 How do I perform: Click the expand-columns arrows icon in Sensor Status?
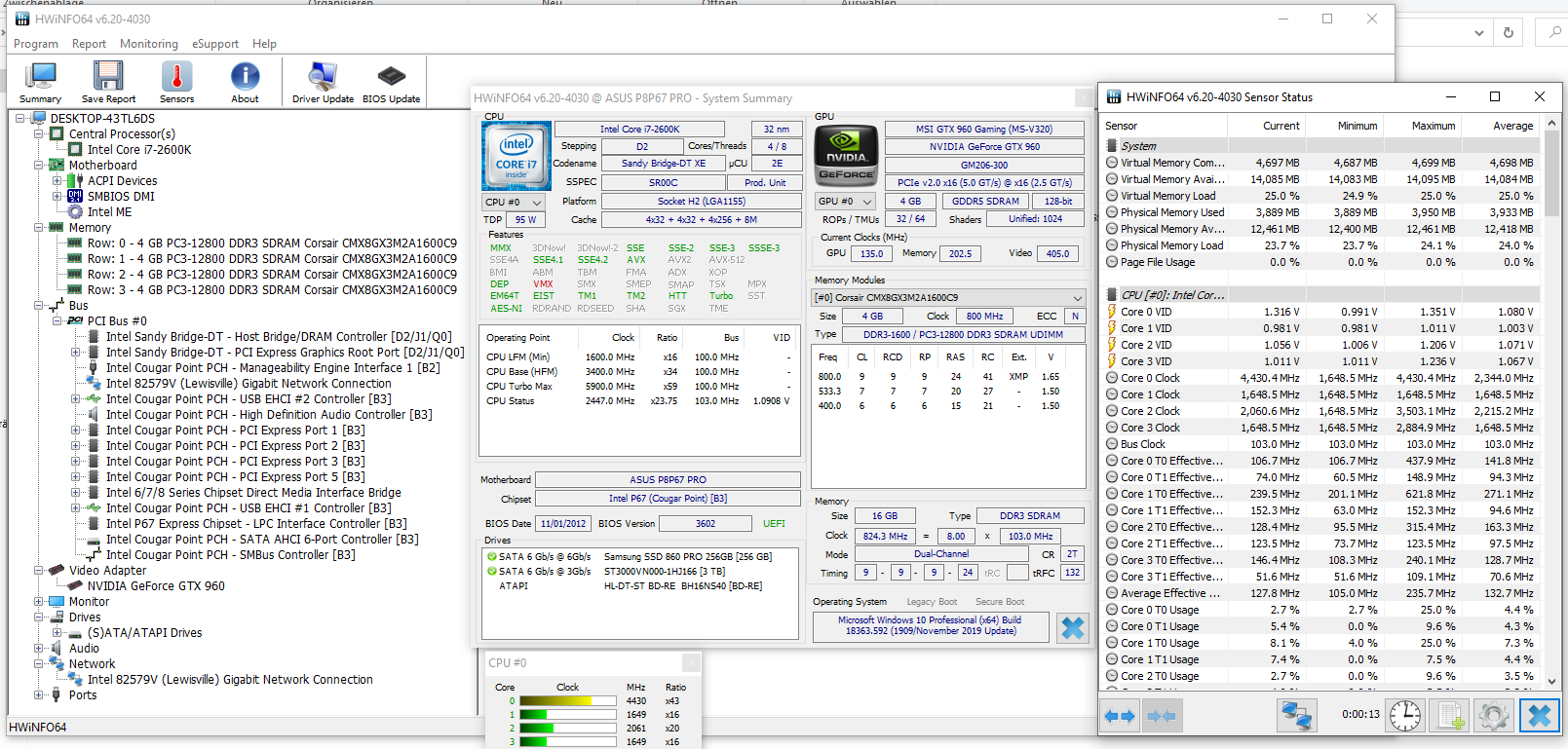[x=1120, y=716]
